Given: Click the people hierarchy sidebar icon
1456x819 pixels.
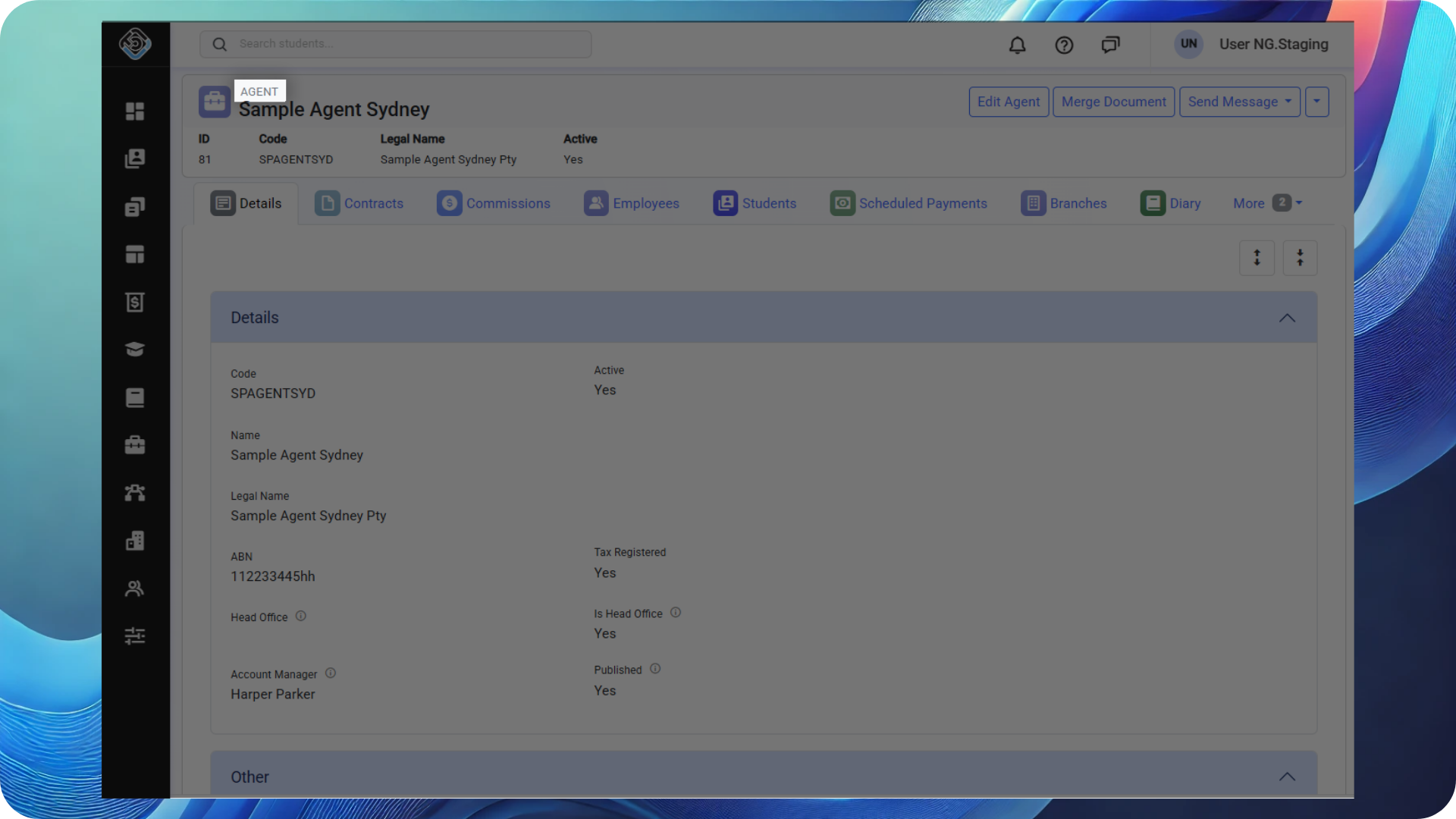Looking at the screenshot, I should (x=135, y=493).
